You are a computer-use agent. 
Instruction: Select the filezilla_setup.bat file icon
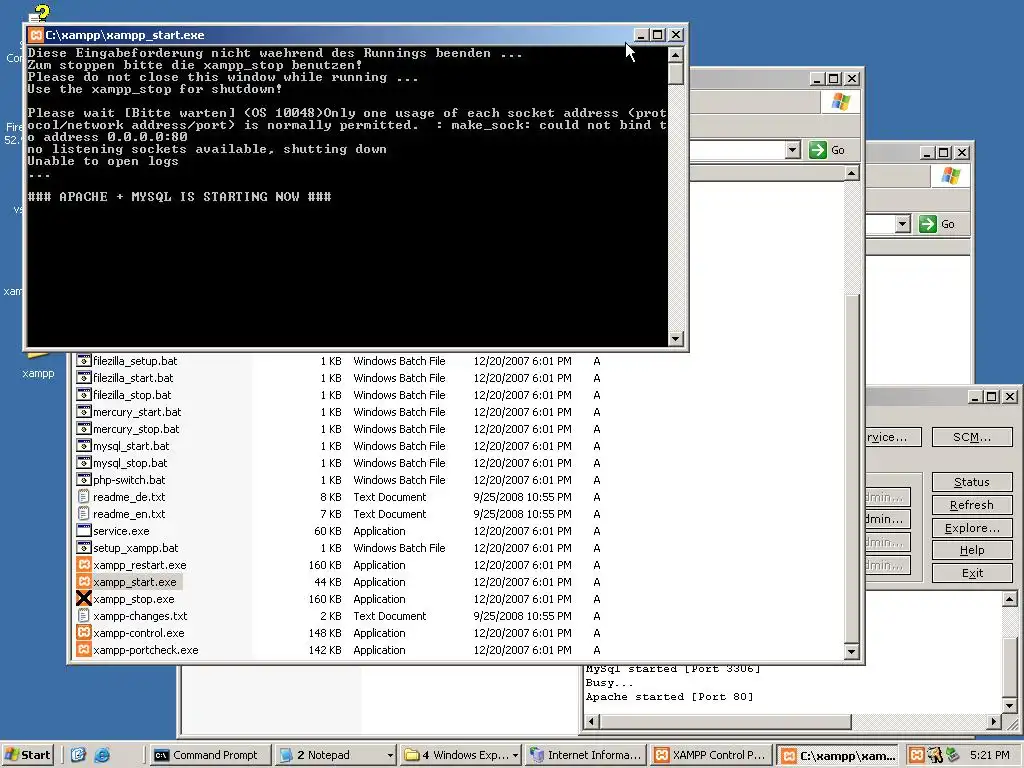click(x=84, y=360)
